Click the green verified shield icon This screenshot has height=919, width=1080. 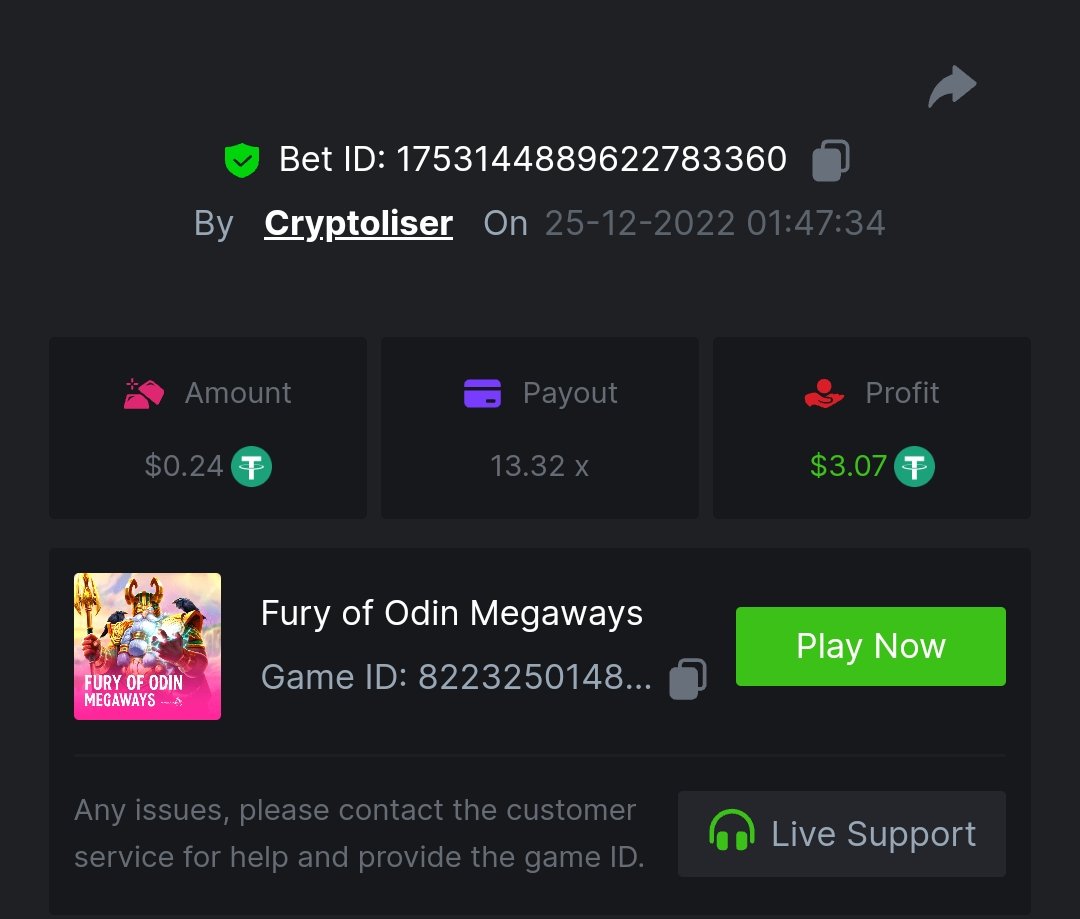pos(242,160)
